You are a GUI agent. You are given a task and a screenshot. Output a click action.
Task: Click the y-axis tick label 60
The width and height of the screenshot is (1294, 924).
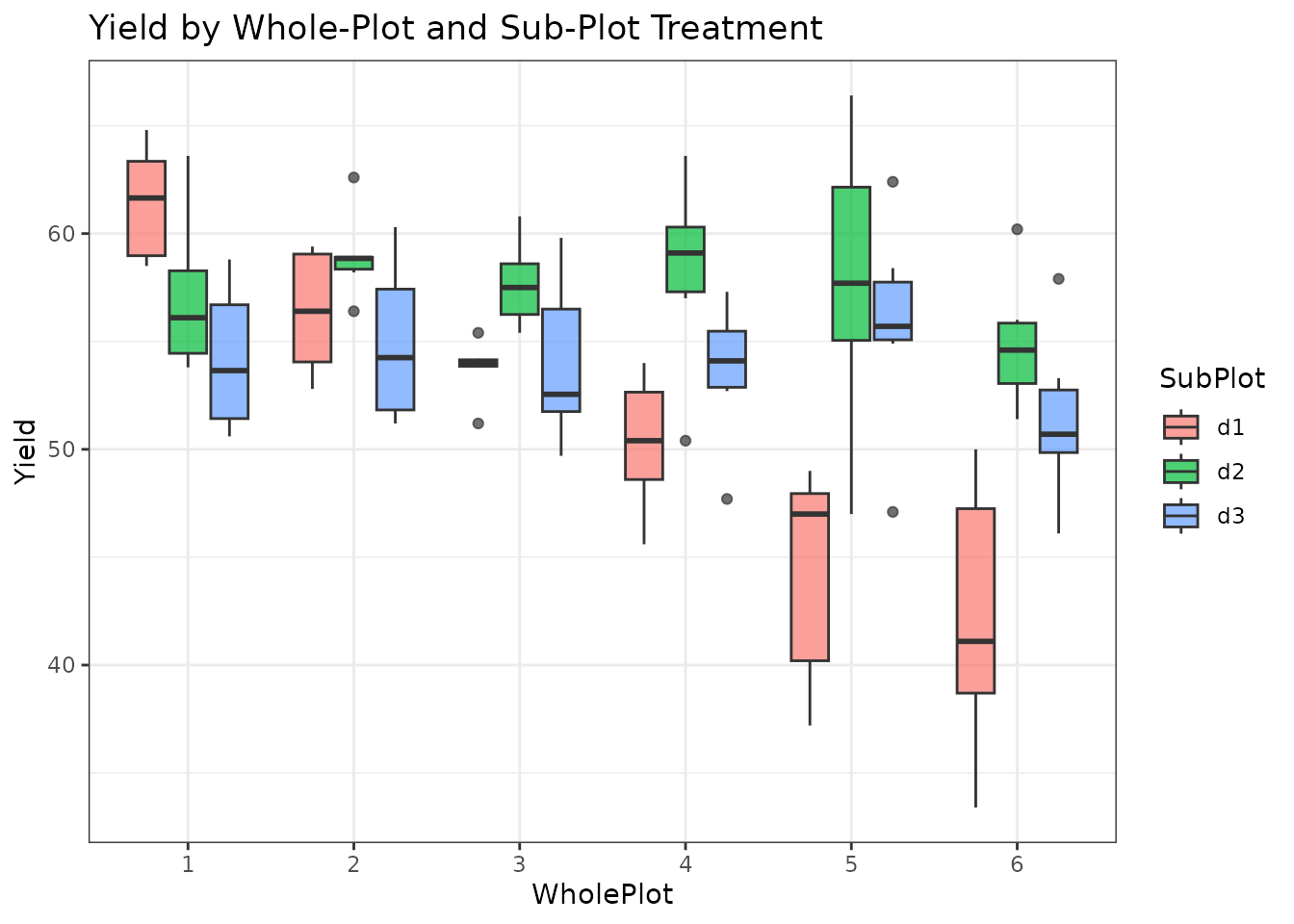[x=62, y=234]
